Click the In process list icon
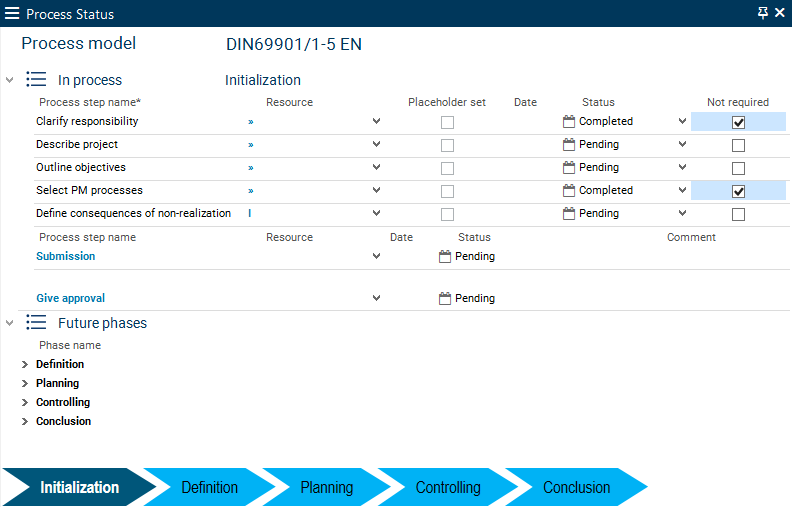 (x=36, y=80)
